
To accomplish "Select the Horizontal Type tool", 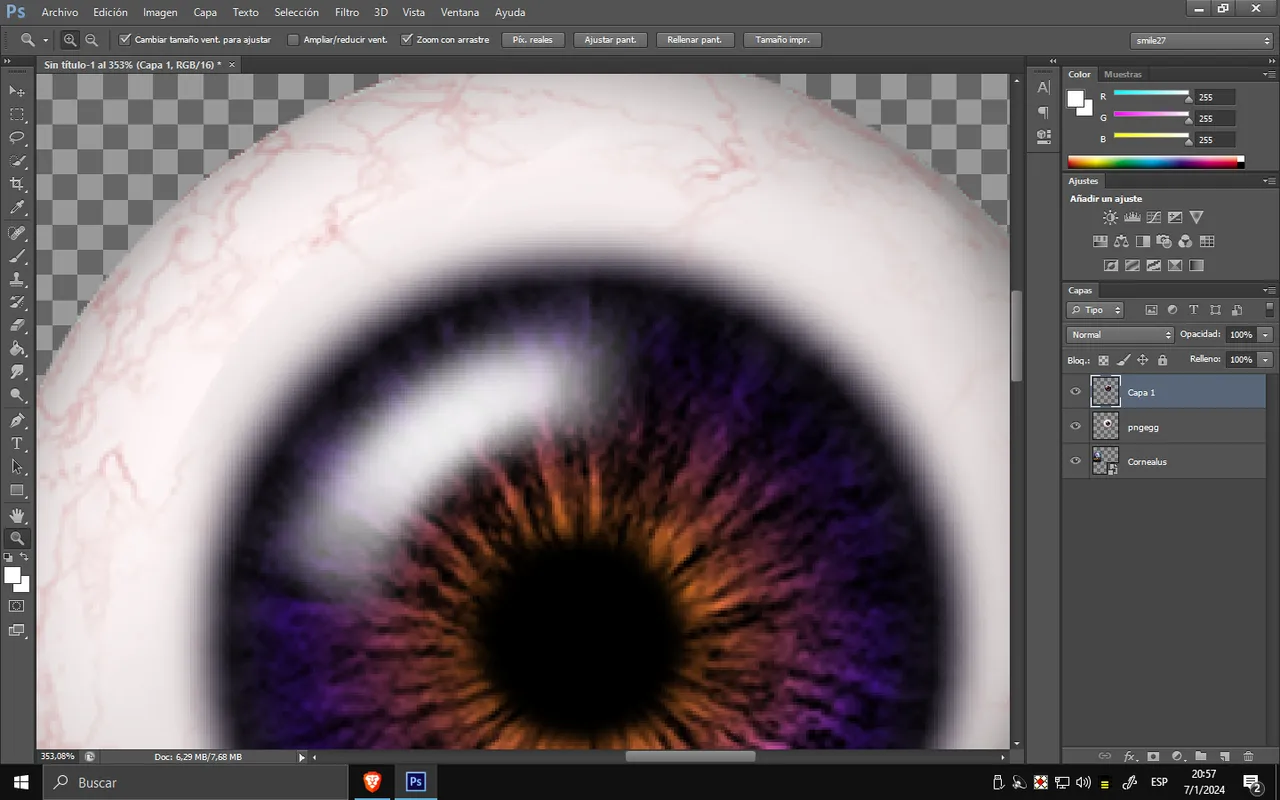I will (17, 444).
